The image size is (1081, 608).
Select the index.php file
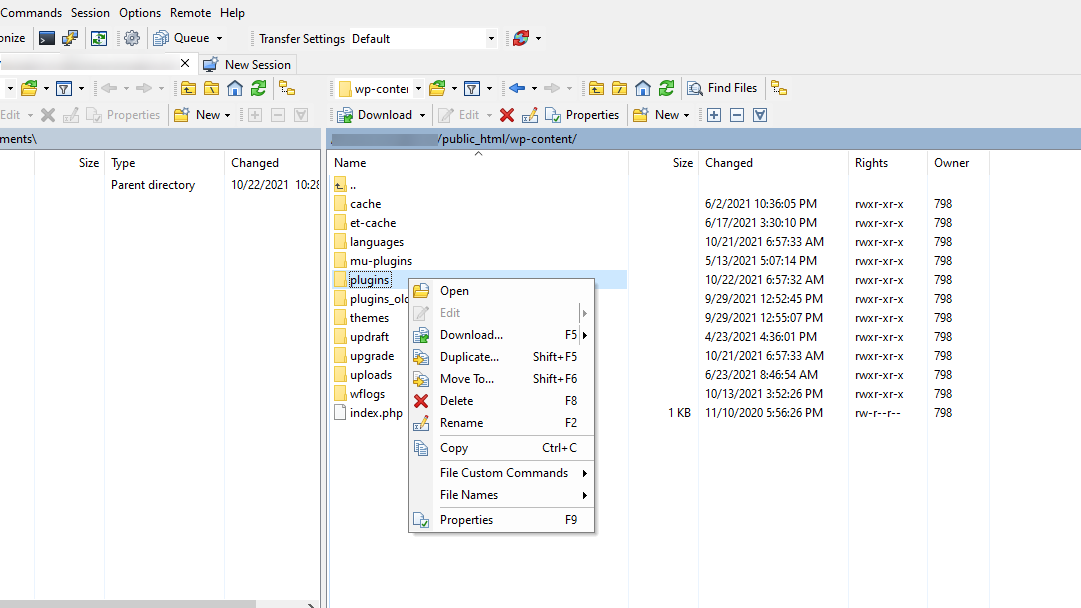(376, 413)
